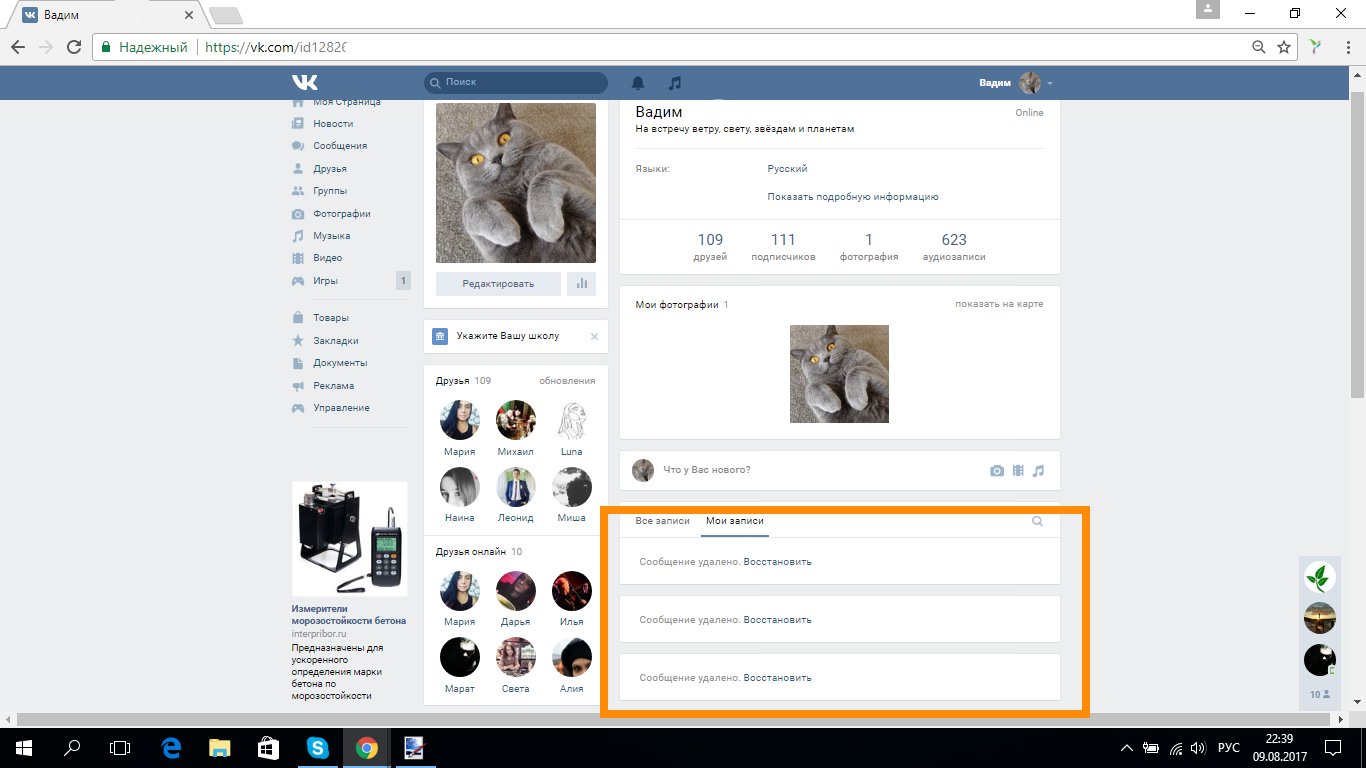Open the profile statistics bar chart button
Viewport: 1366px width, 768px height.
(x=581, y=284)
